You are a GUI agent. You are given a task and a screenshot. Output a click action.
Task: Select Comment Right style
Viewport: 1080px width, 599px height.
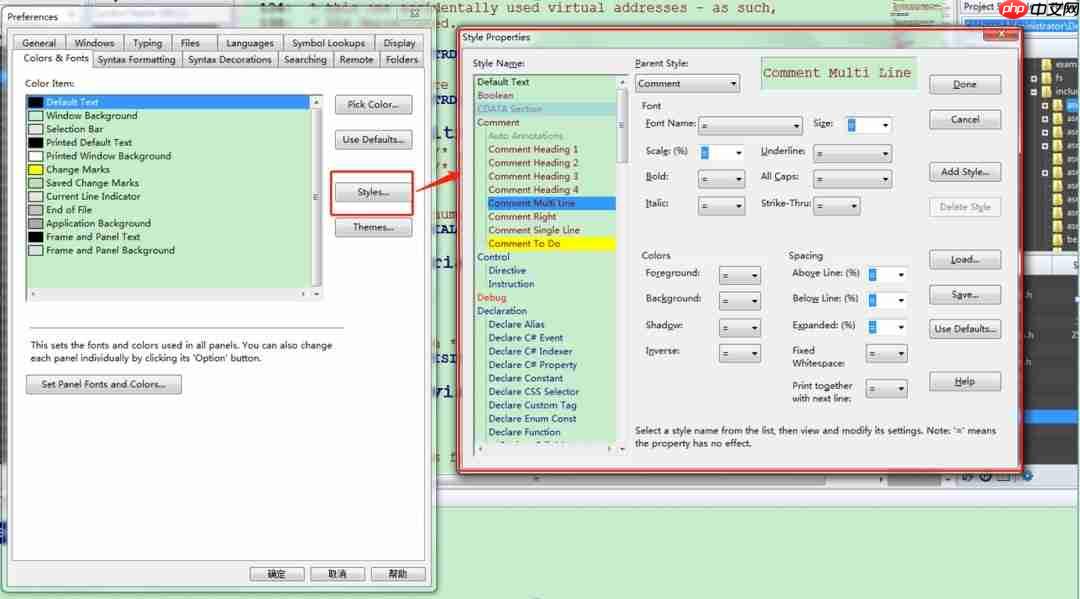click(522, 217)
